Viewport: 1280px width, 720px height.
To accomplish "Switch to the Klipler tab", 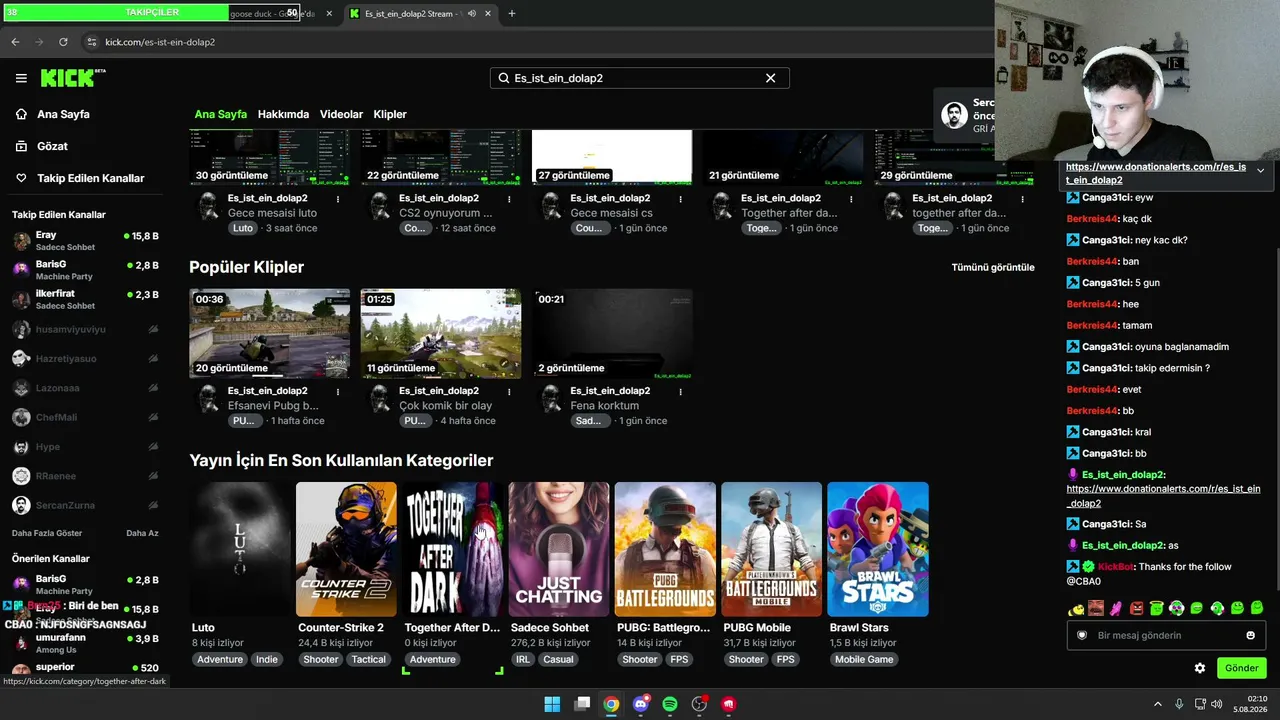I will pyautogui.click(x=390, y=114).
